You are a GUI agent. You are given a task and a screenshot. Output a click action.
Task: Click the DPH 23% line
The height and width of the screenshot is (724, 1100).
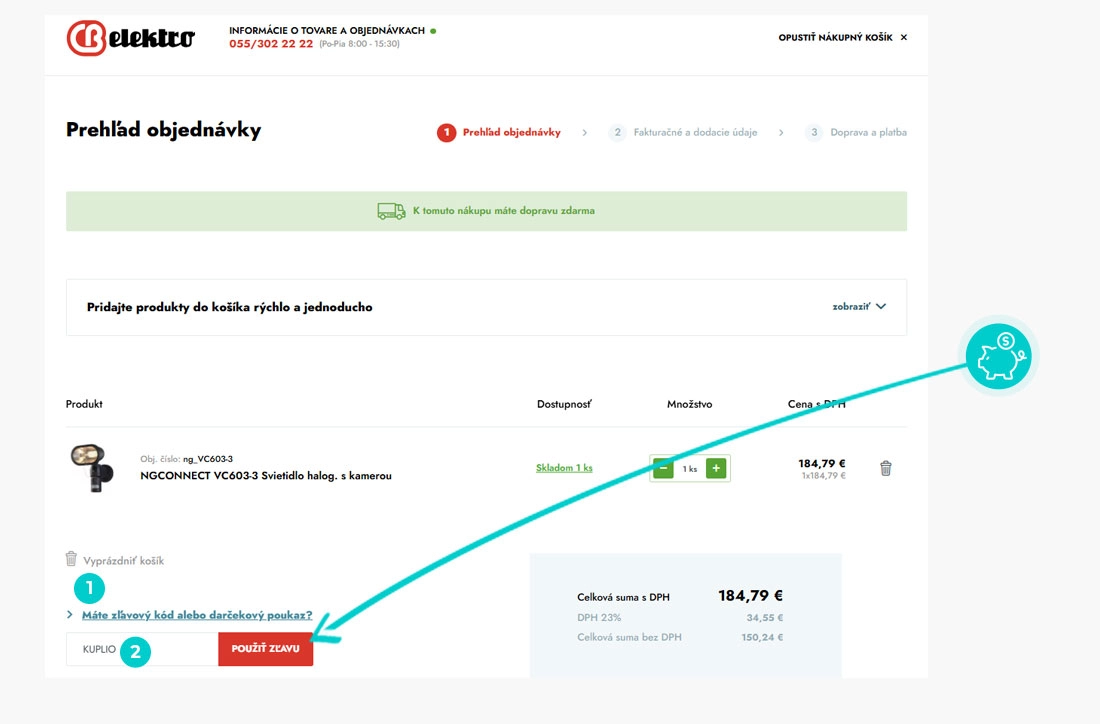click(x=680, y=617)
